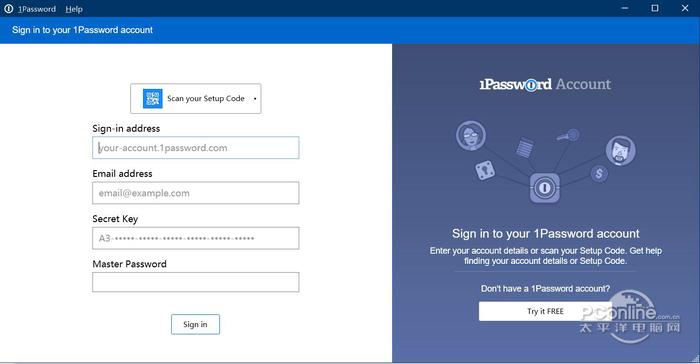Click 'Sign in to your 1Password account' blue banner text
This screenshot has height=364, width=700.
pyautogui.click(x=82, y=30)
